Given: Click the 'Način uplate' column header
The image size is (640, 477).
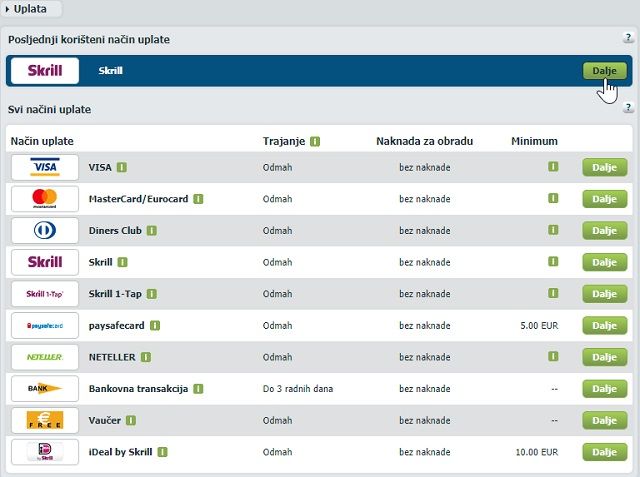Looking at the screenshot, I should tap(42, 141).
